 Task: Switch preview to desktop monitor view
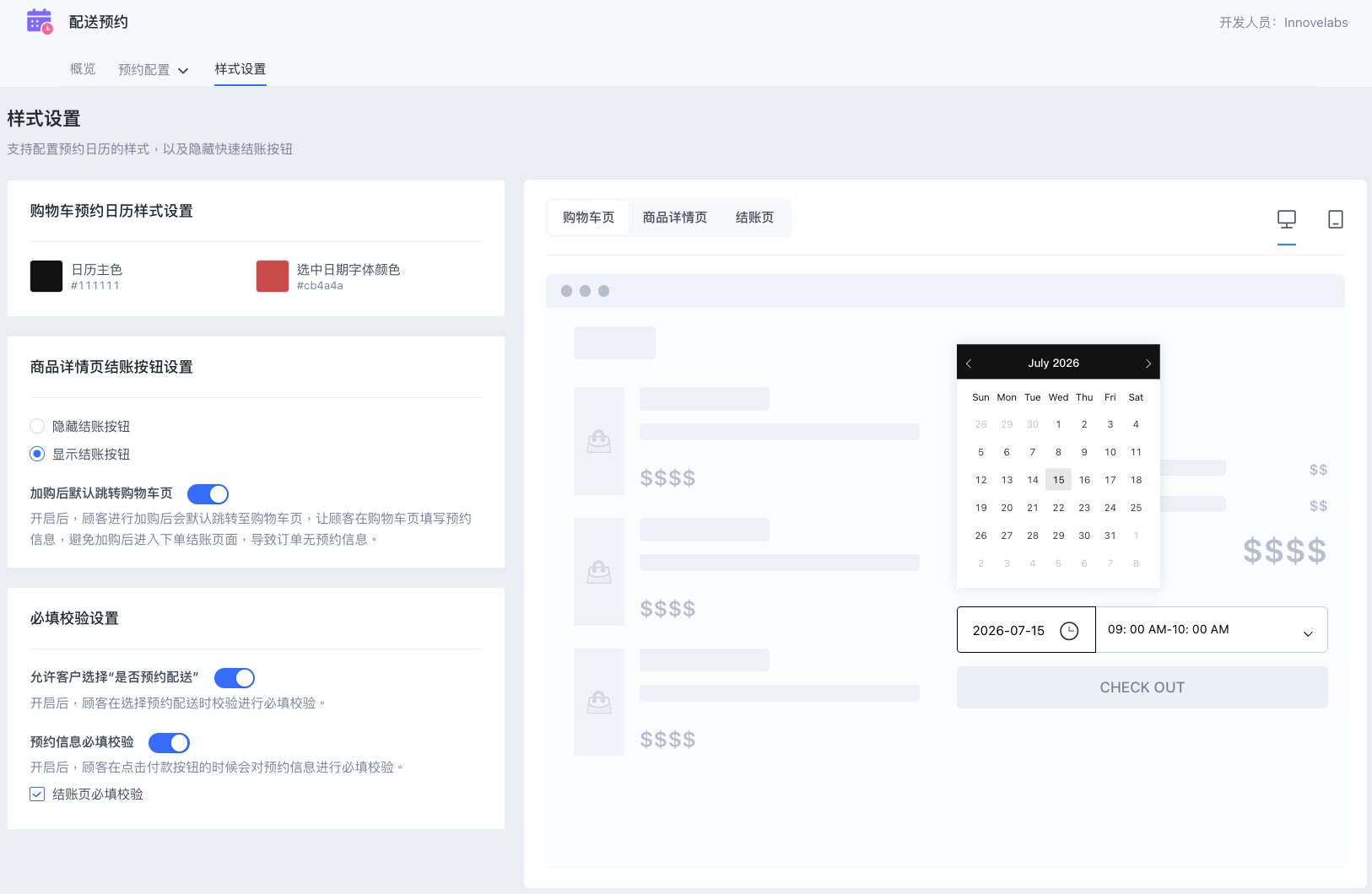[1287, 219]
